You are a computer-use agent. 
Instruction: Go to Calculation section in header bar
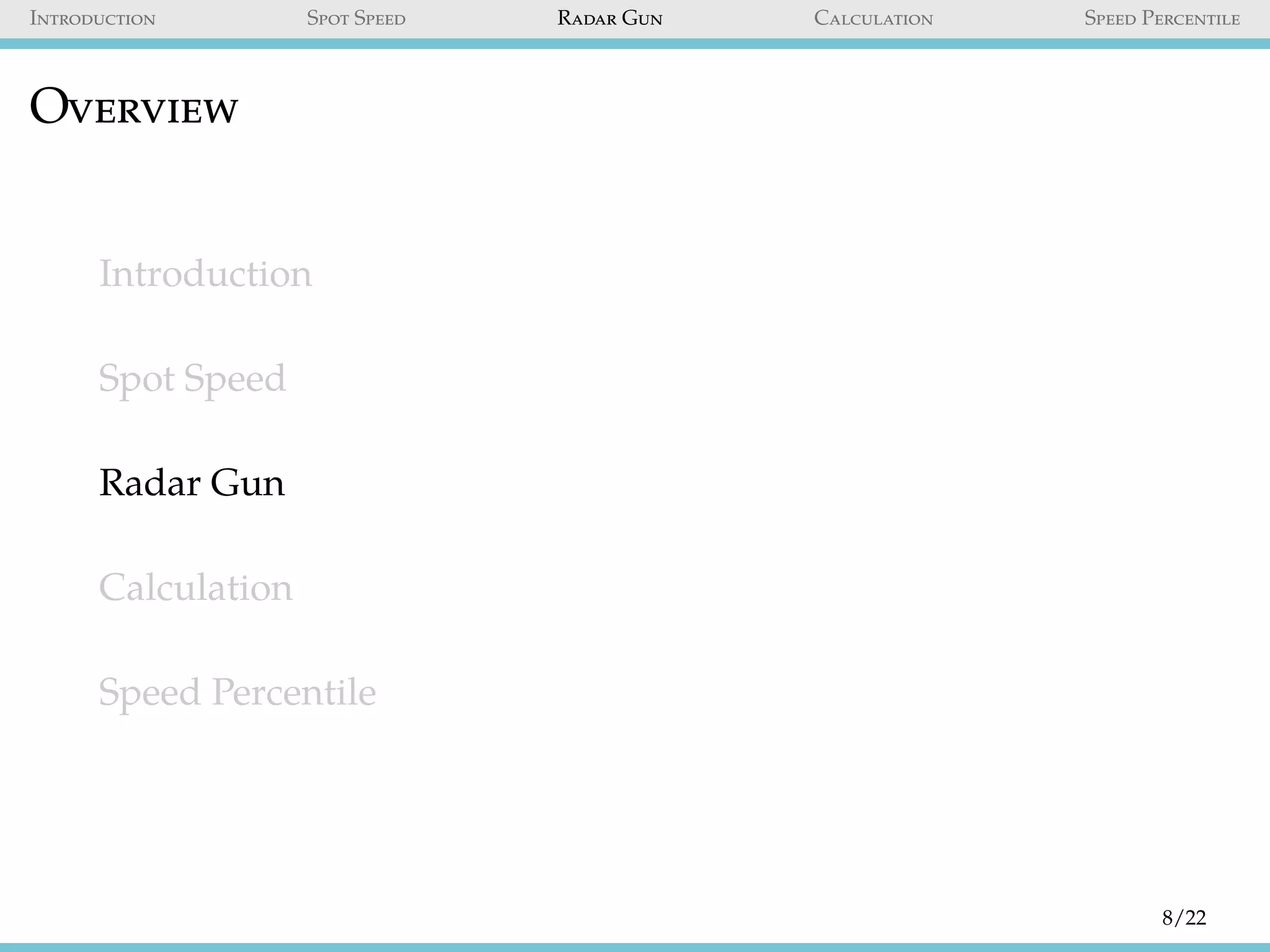coord(873,19)
